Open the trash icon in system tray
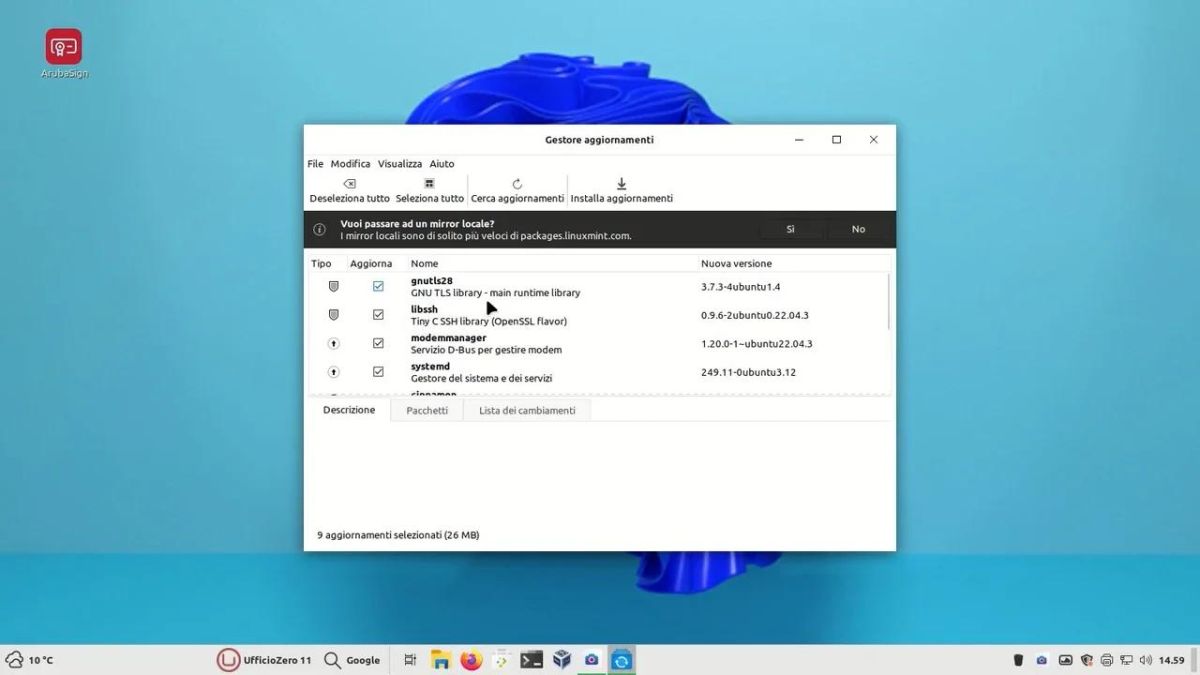Image resolution: width=1200 pixels, height=675 pixels. (1019, 660)
